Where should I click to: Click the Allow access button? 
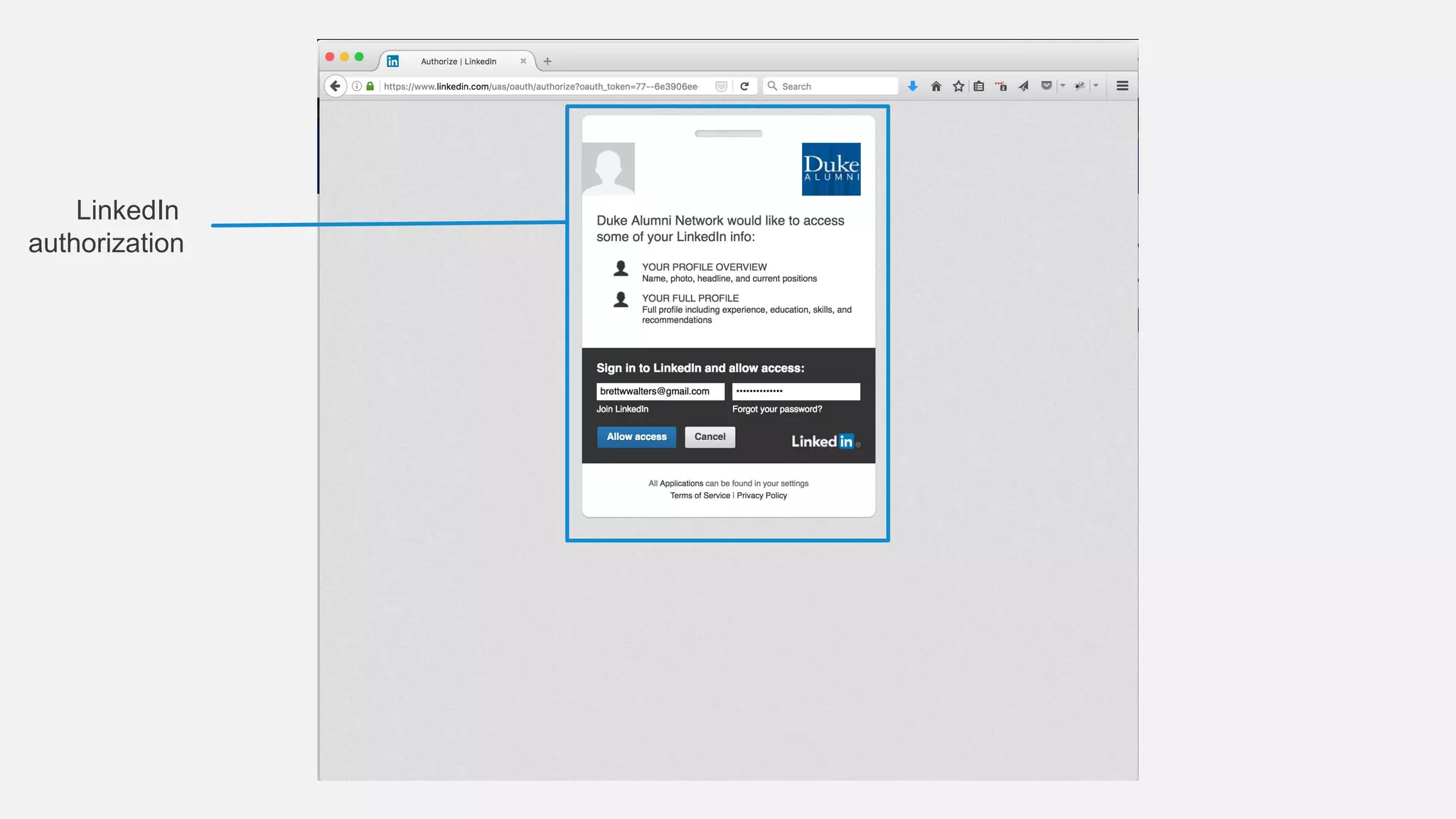(636, 437)
